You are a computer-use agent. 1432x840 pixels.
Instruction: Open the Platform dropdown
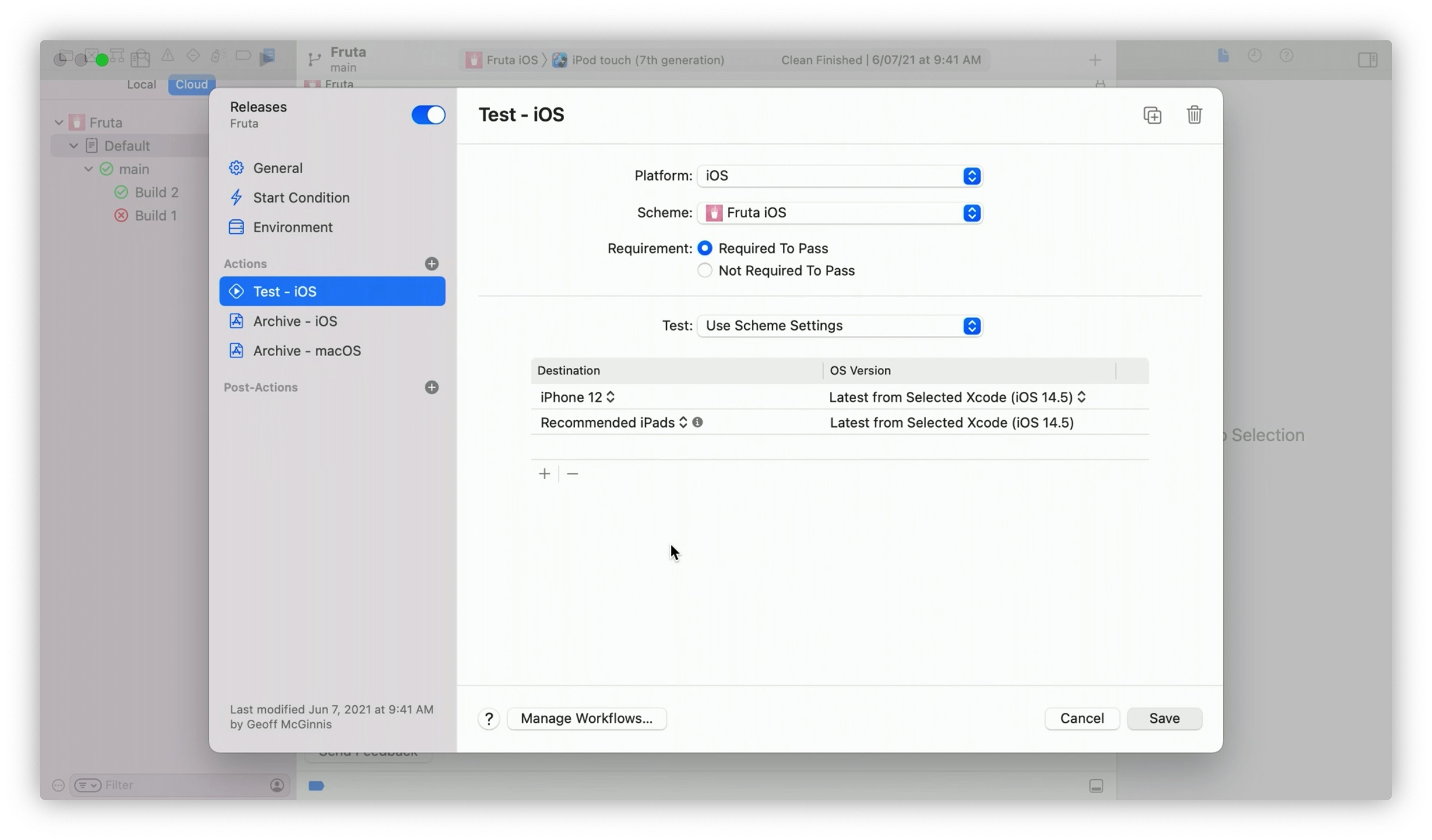971,176
